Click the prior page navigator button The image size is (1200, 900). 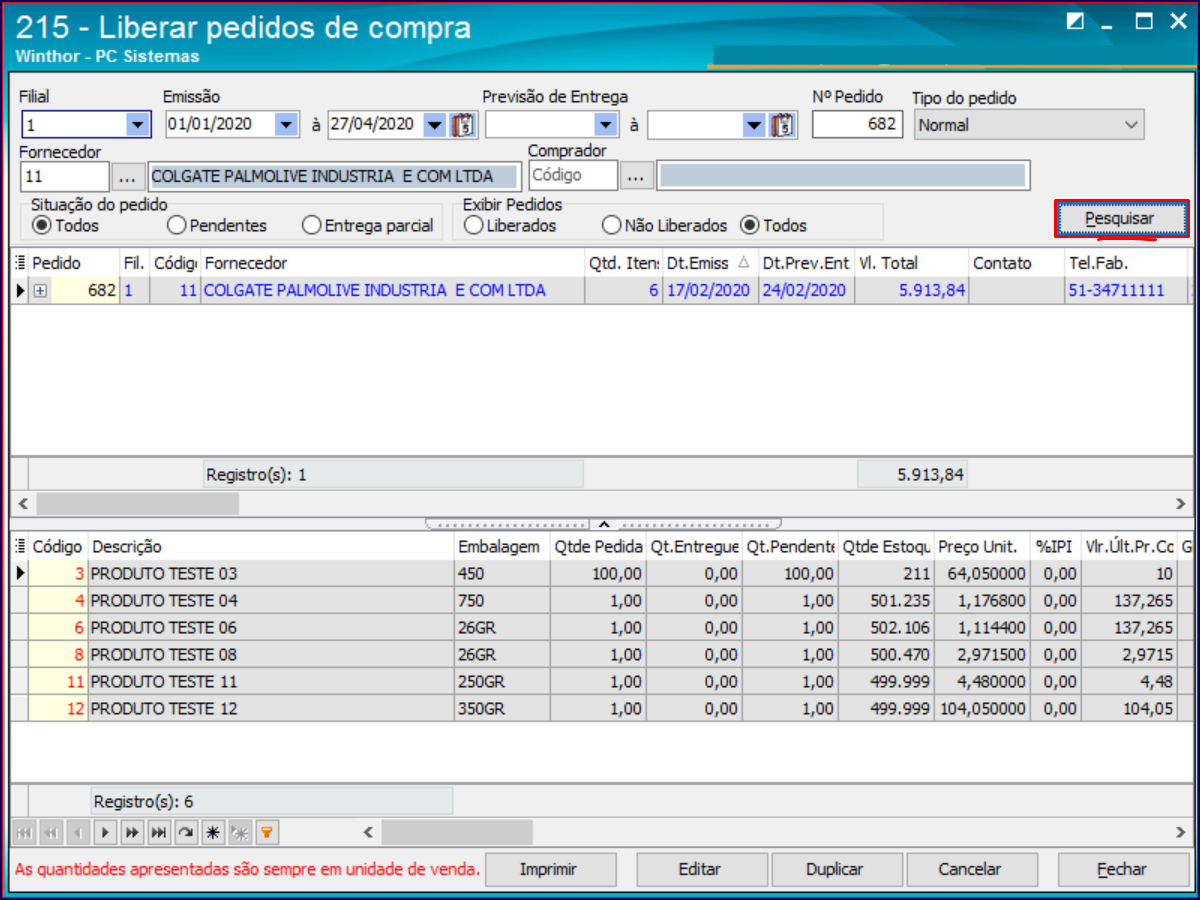point(51,832)
